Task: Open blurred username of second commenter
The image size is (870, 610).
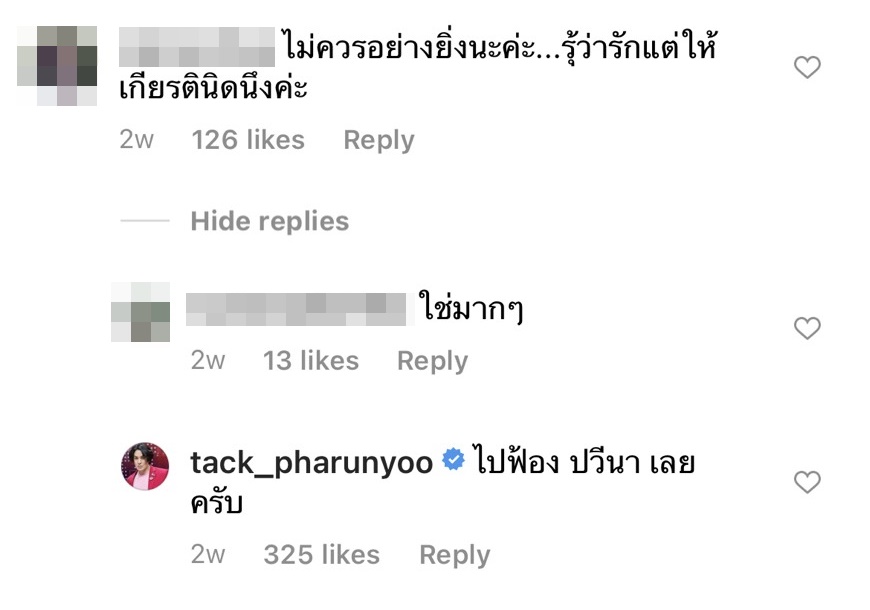Action: point(296,309)
